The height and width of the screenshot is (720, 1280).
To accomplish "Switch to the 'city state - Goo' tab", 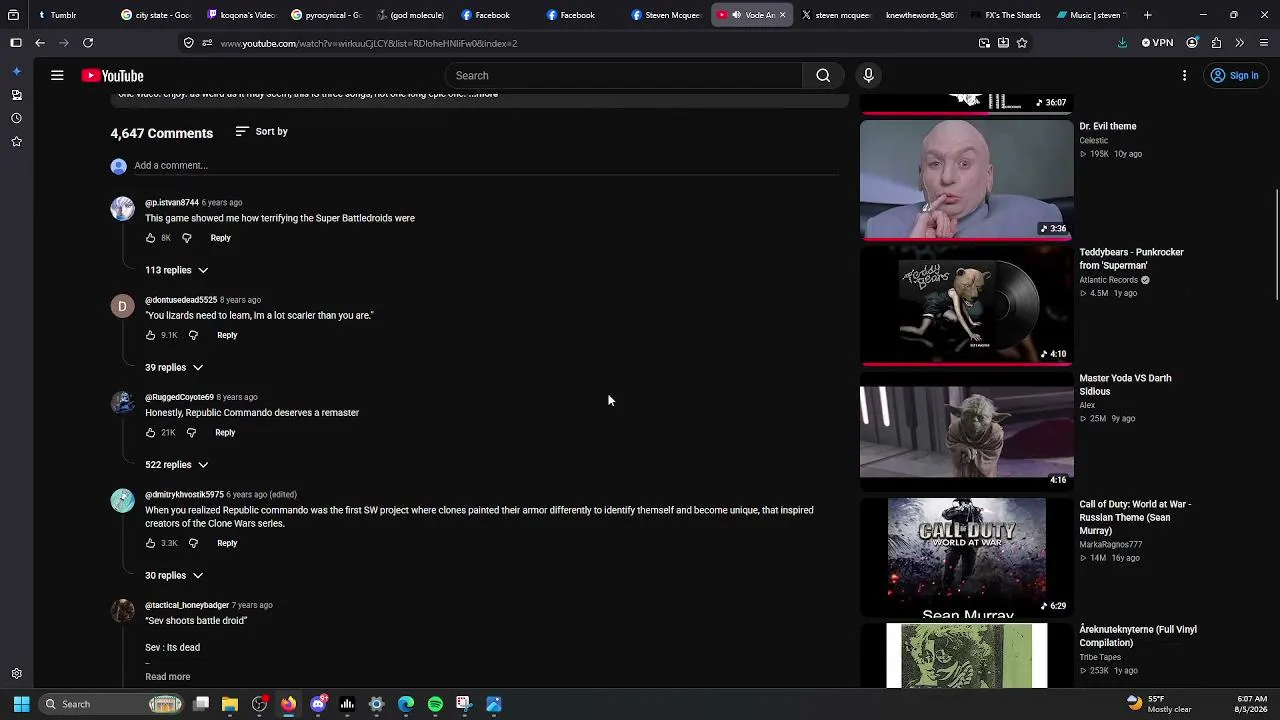I will coord(155,15).
